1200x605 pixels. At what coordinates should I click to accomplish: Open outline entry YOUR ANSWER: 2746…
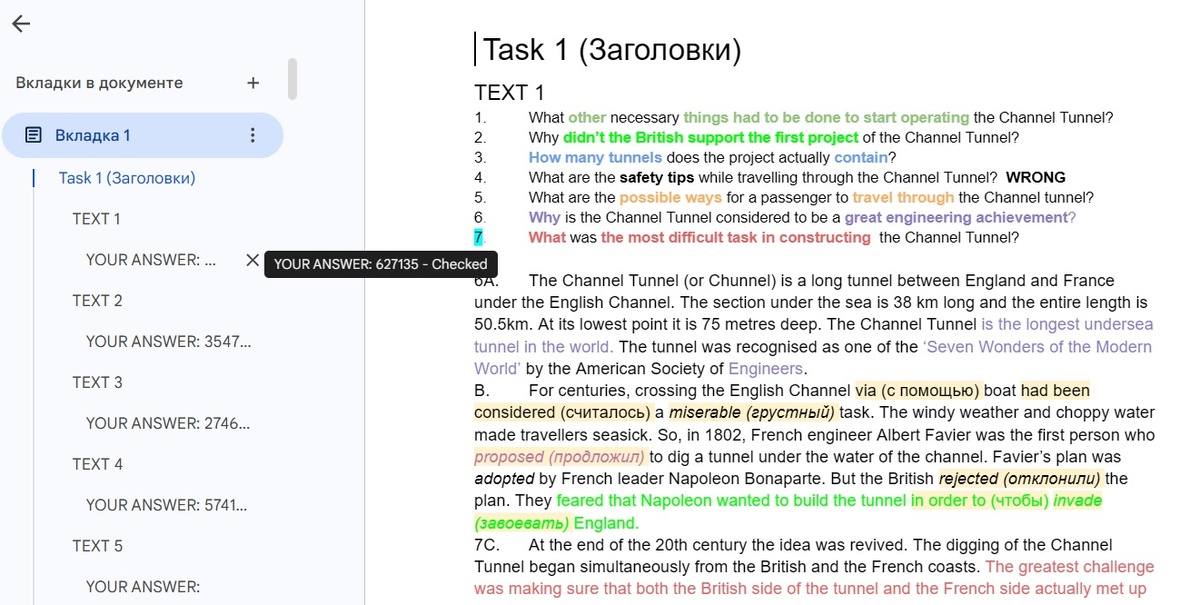pyautogui.click(x=168, y=424)
